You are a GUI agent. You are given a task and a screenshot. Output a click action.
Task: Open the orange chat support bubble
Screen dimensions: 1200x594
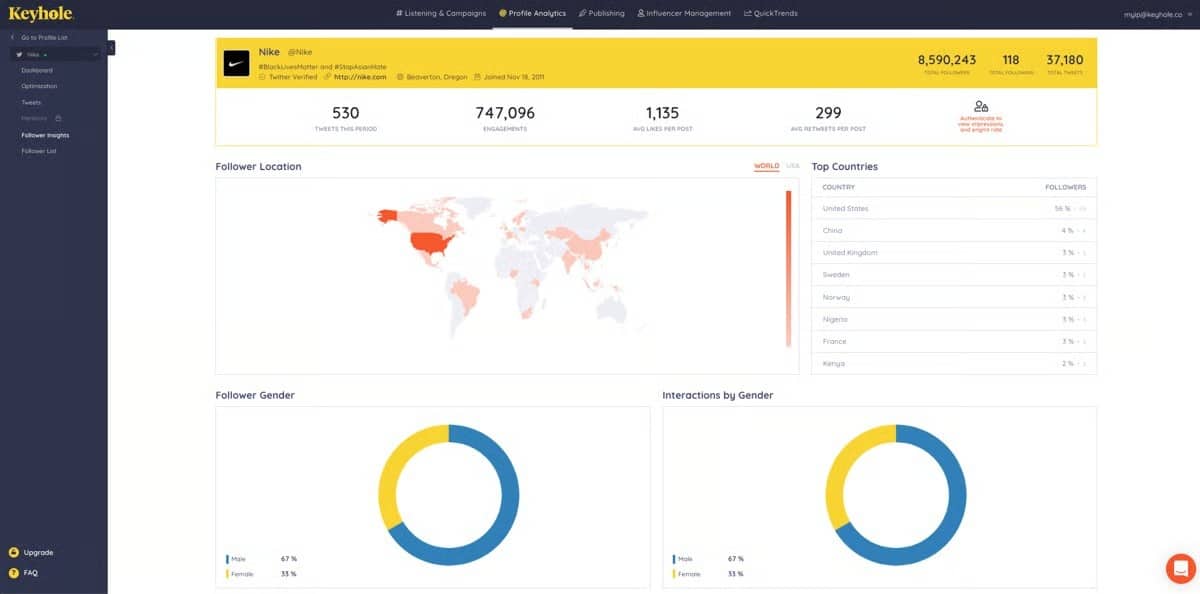1180,568
